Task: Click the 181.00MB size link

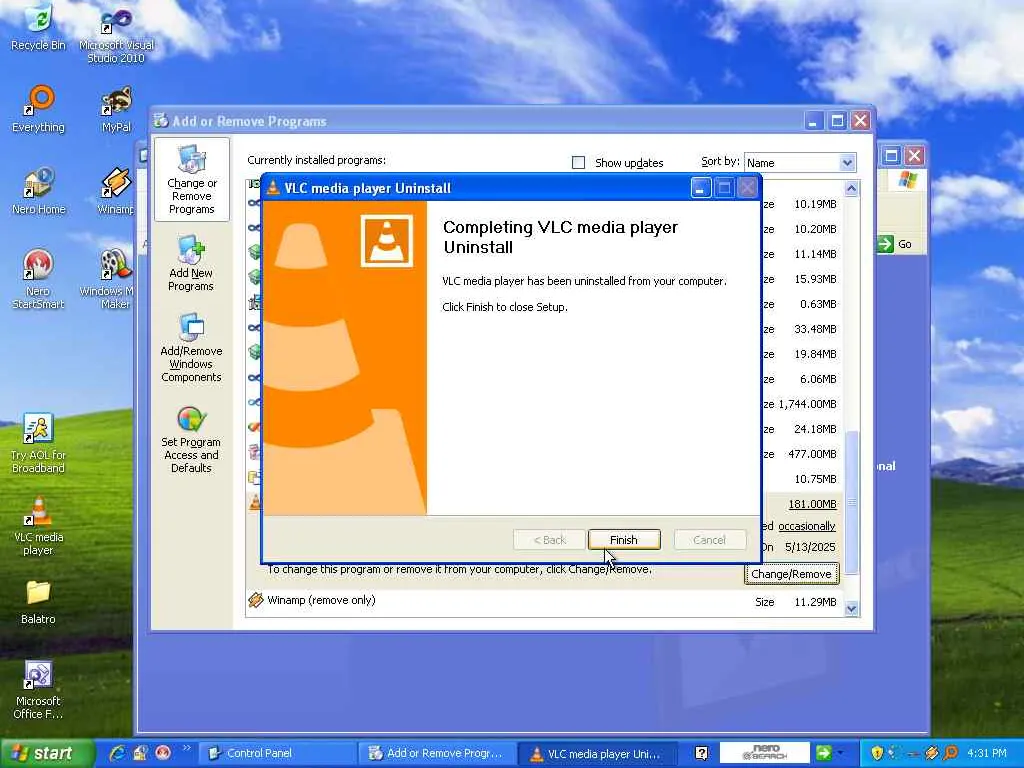Action: pyautogui.click(x=812, y=504)
